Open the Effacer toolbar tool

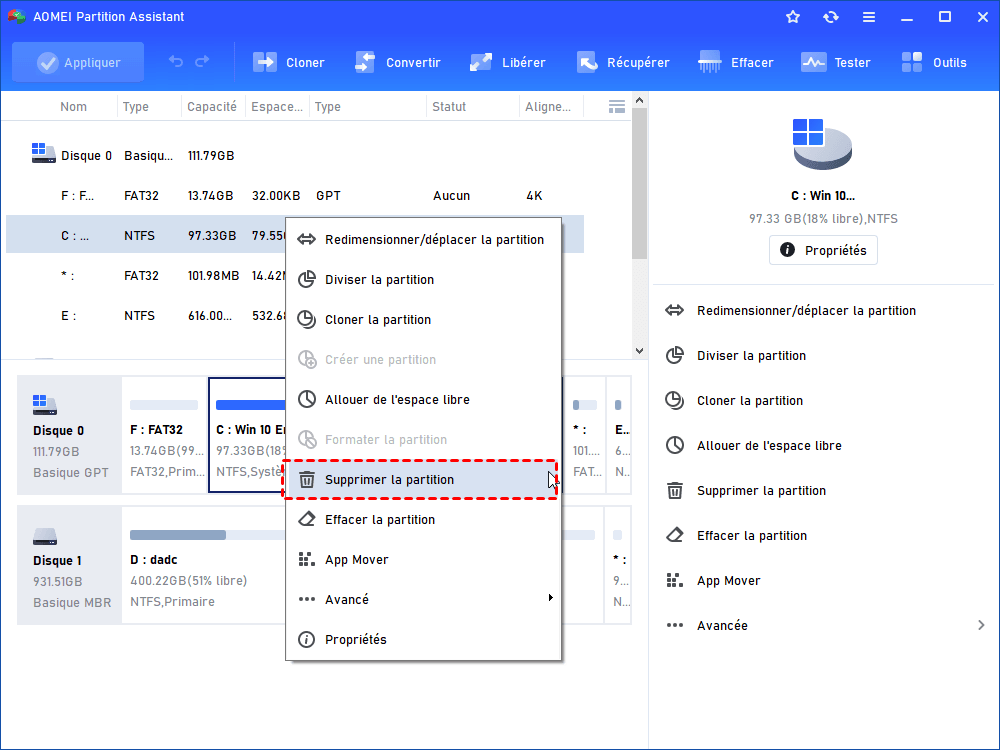tap(735, 62)
